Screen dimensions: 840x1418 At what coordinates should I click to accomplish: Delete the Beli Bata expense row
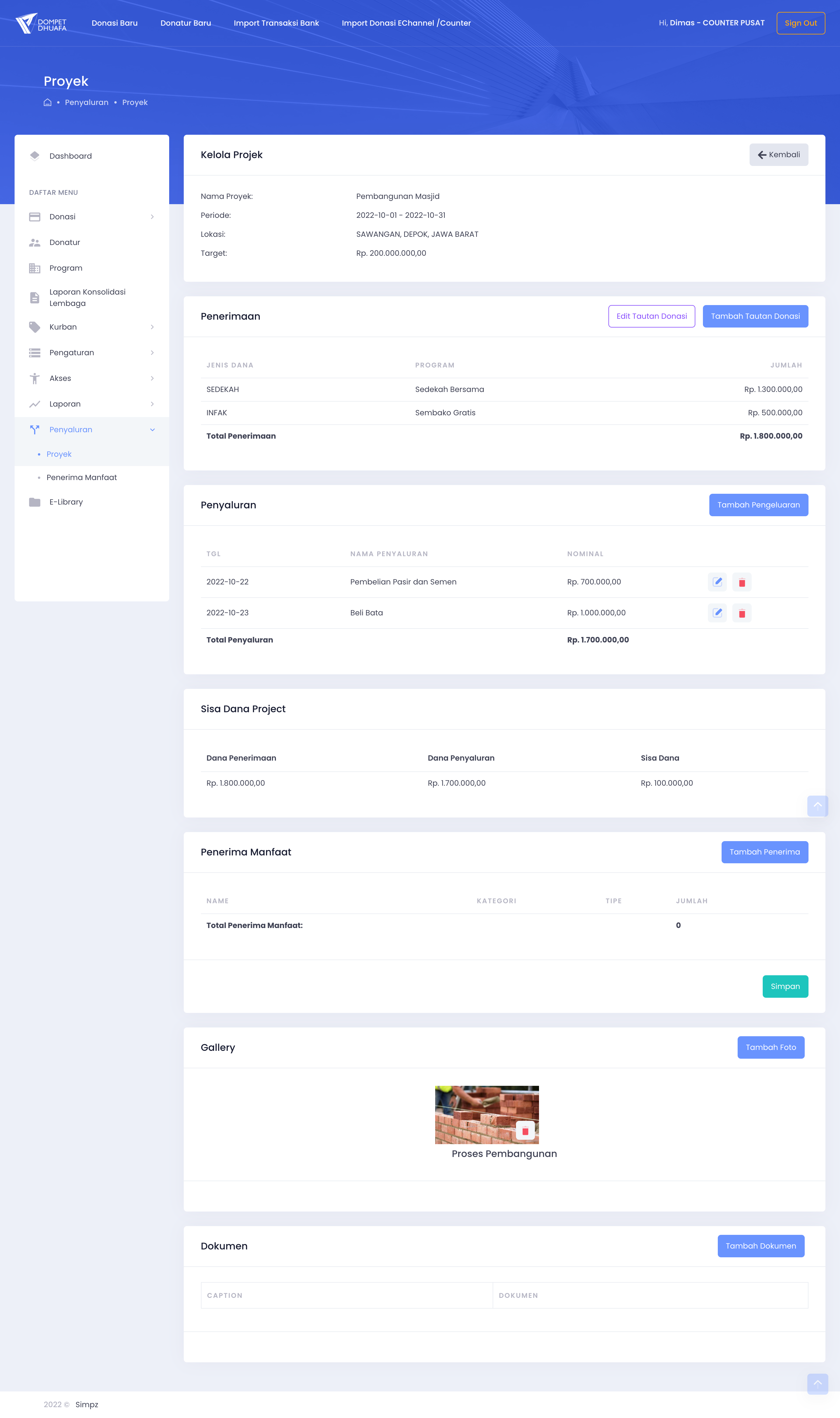coord(741,613)
